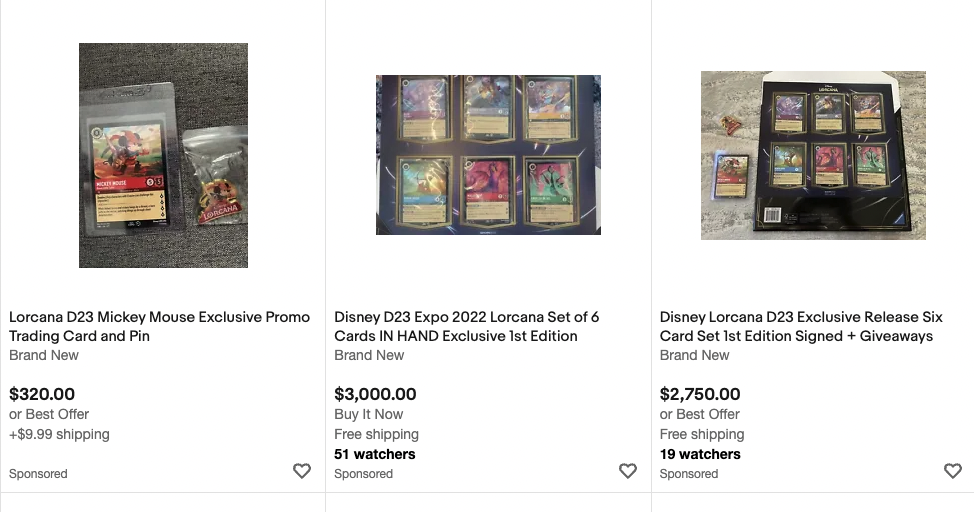Open Lorcana D23 Mickey Mouse Exclusive Promo title

(159, 326)
